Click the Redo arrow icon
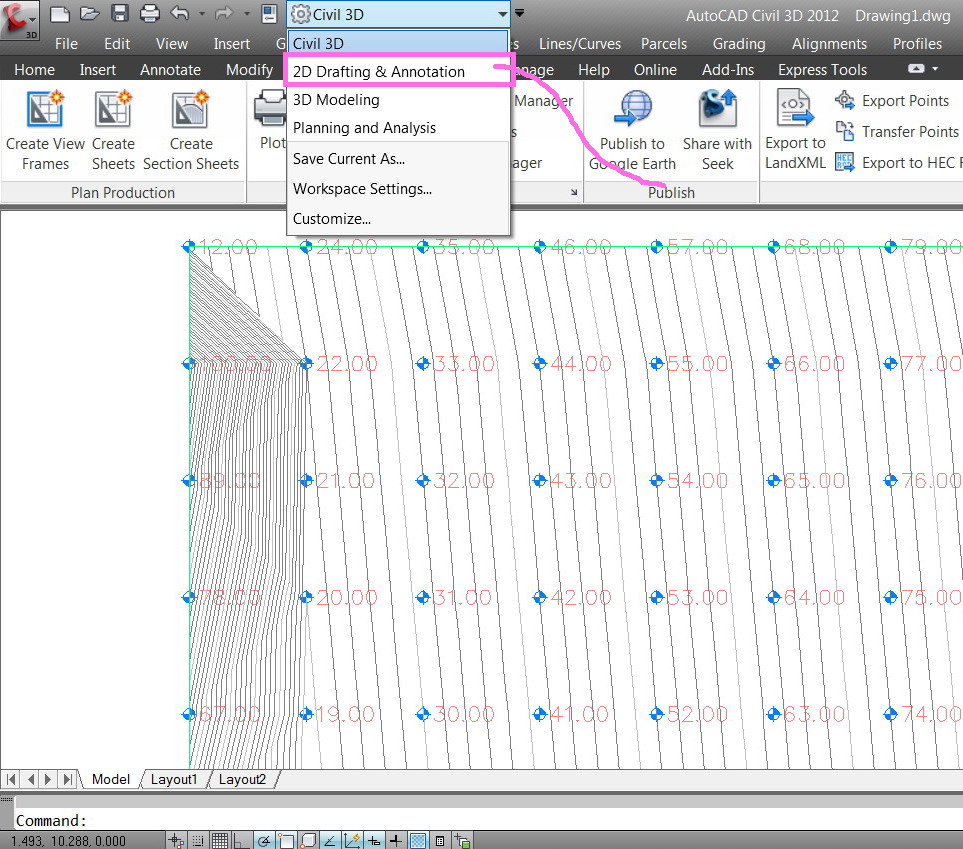Screen dimensions: 963x849 (x=224, y=14)
